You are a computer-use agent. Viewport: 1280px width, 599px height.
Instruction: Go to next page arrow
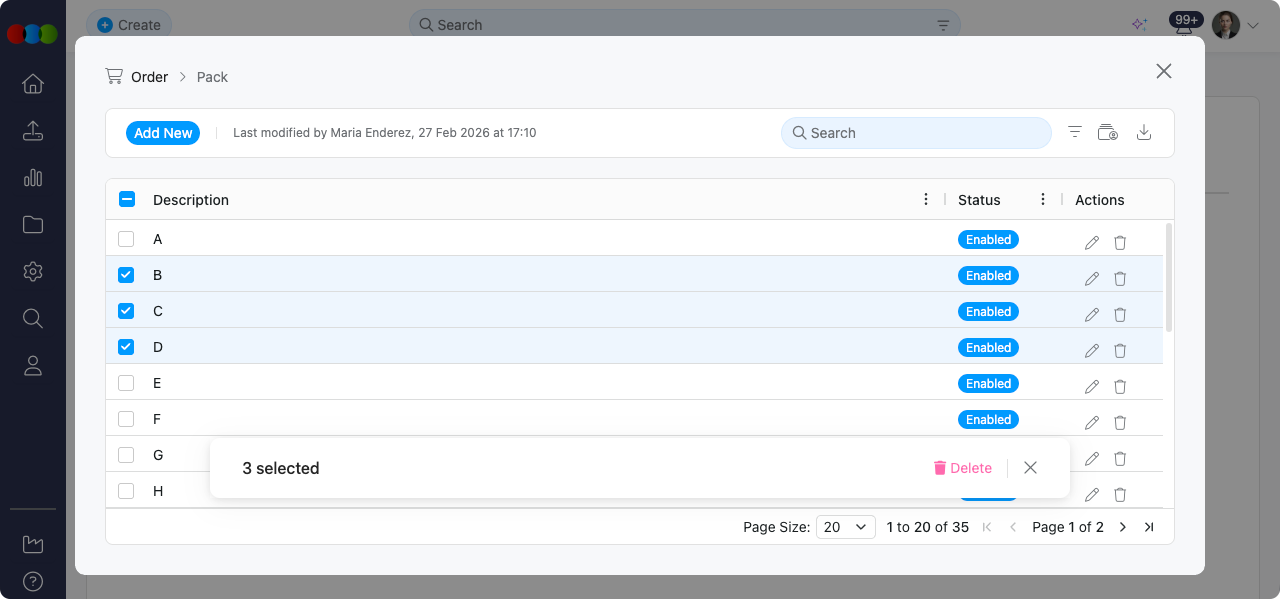(x=1123, y=527)
